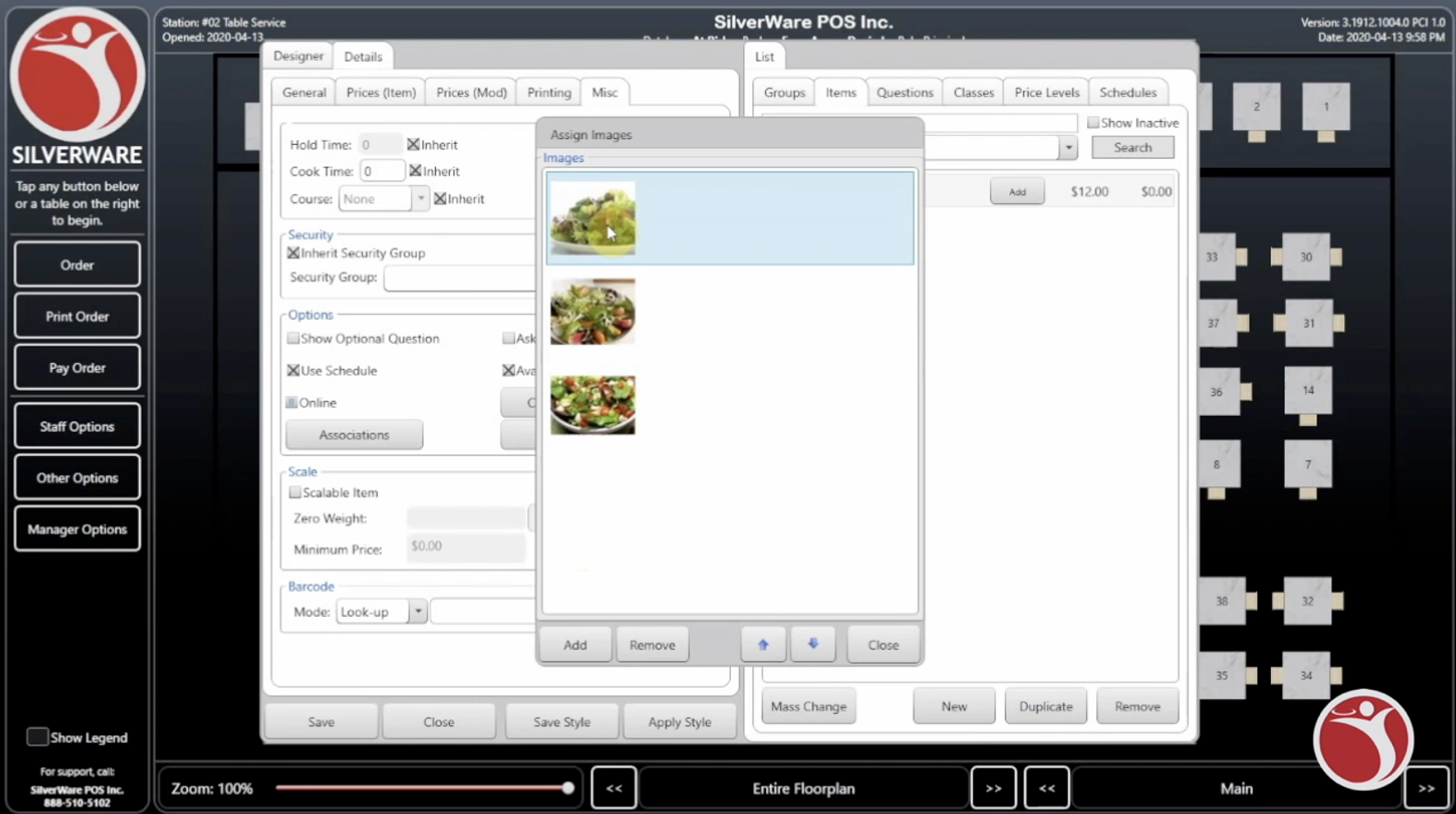Switch to the Prices (Item) tab
Image resolution: width=1456 pixels, height=814 pixels.
point(380,92)
